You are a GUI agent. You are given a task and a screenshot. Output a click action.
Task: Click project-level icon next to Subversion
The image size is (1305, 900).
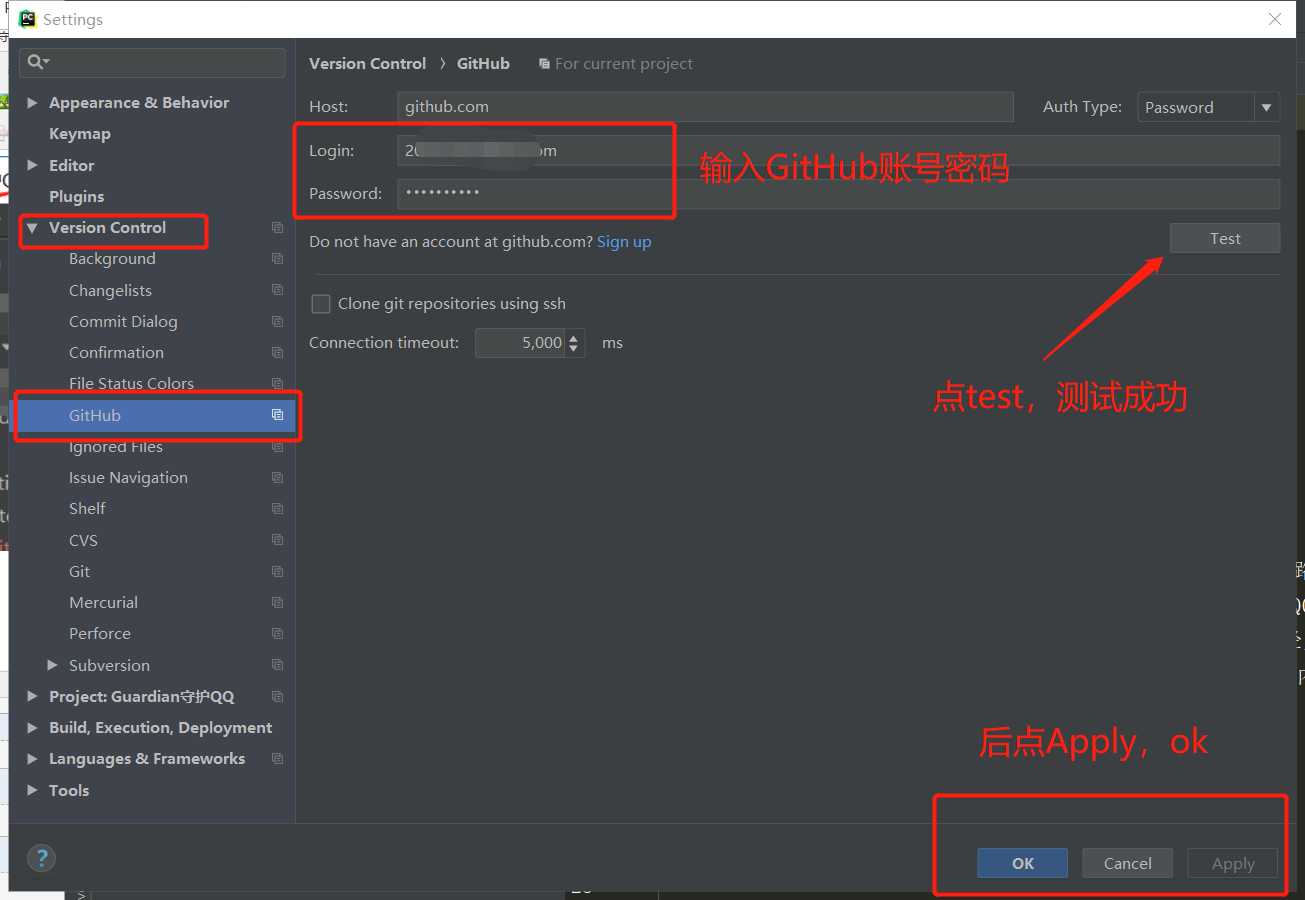[x=277, y=666]
